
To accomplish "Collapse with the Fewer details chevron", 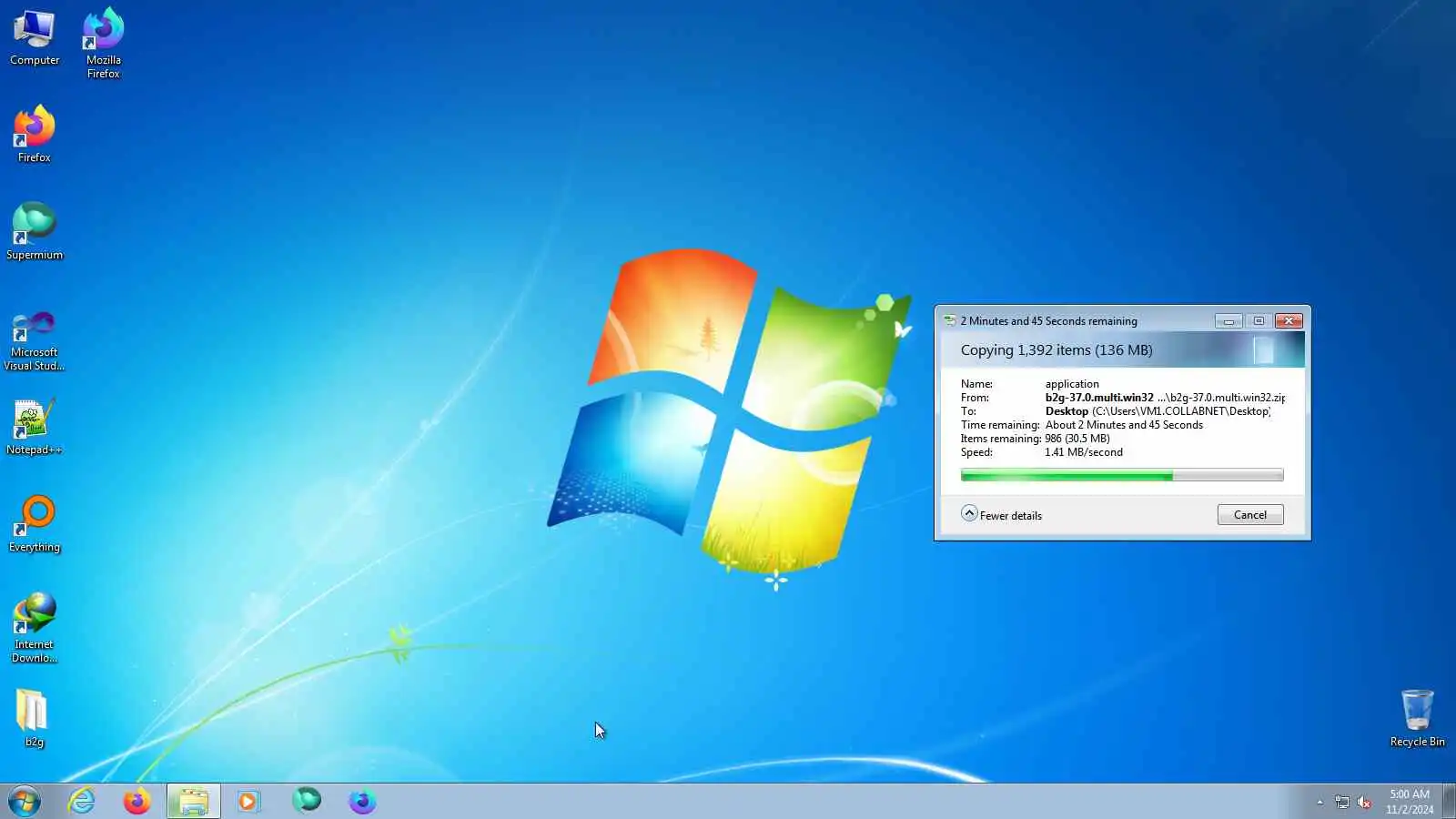I will (969, 514).
